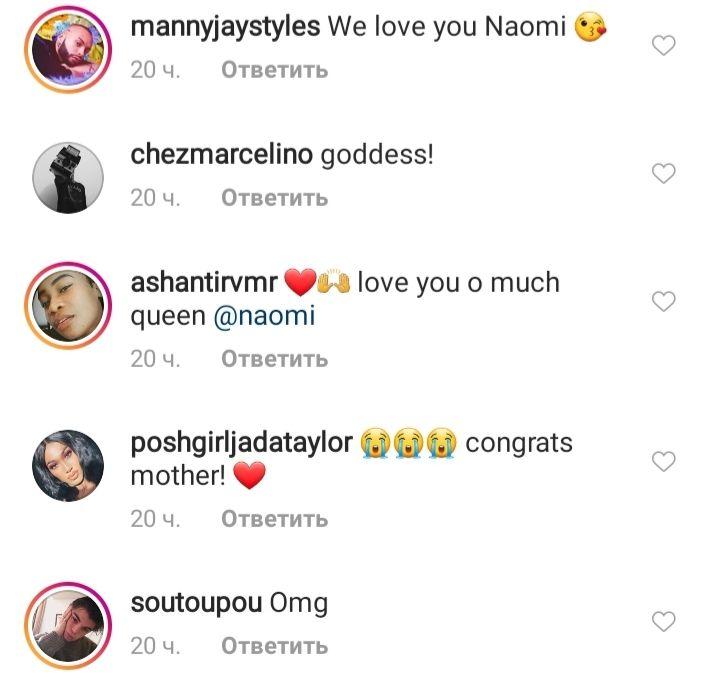Go to mannyjaystyles username link
Screen dimensions: 719x680
point(225,28)
